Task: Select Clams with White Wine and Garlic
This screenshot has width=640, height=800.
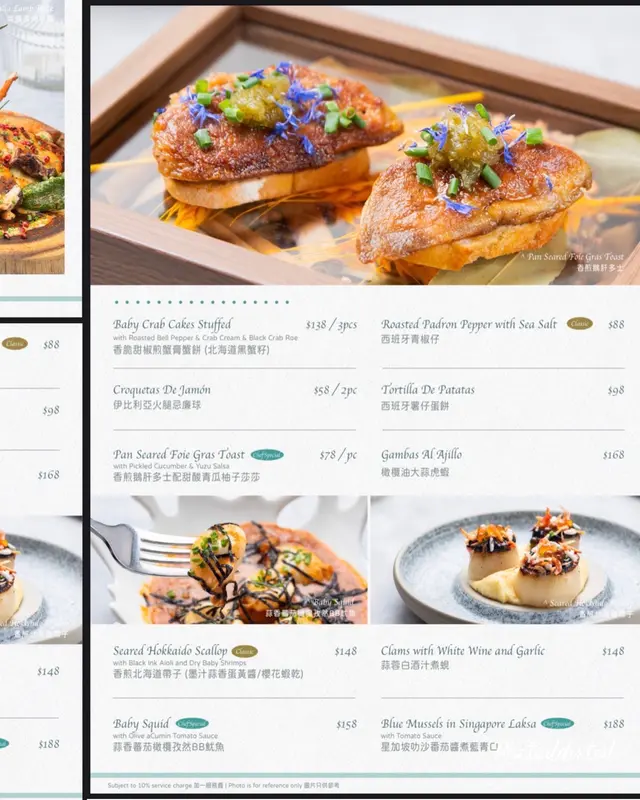Action: [502, 657]
